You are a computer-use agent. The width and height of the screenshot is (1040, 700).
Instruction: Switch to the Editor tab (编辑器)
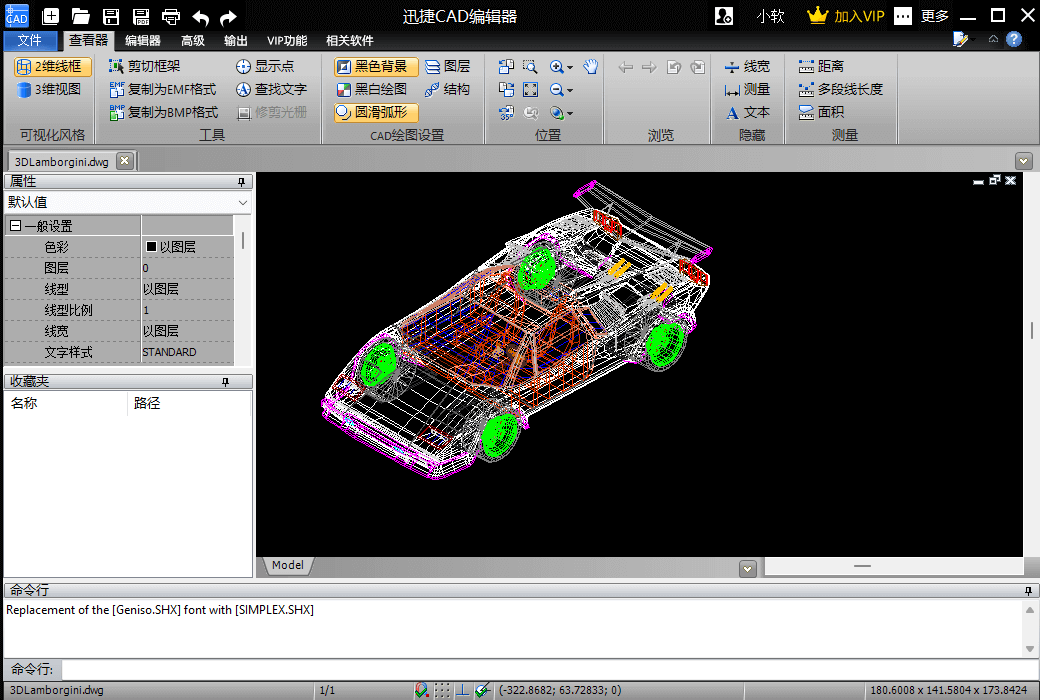pyautogui.click(x=143, y=40)
